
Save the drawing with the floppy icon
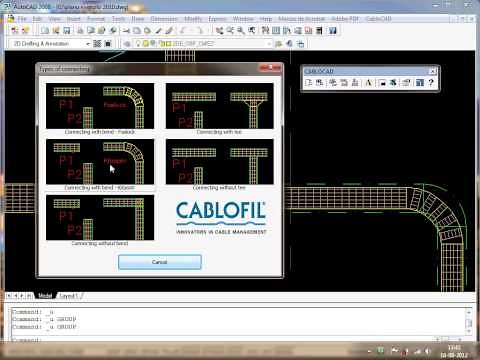pyautogui.click(x=67, y=31)
